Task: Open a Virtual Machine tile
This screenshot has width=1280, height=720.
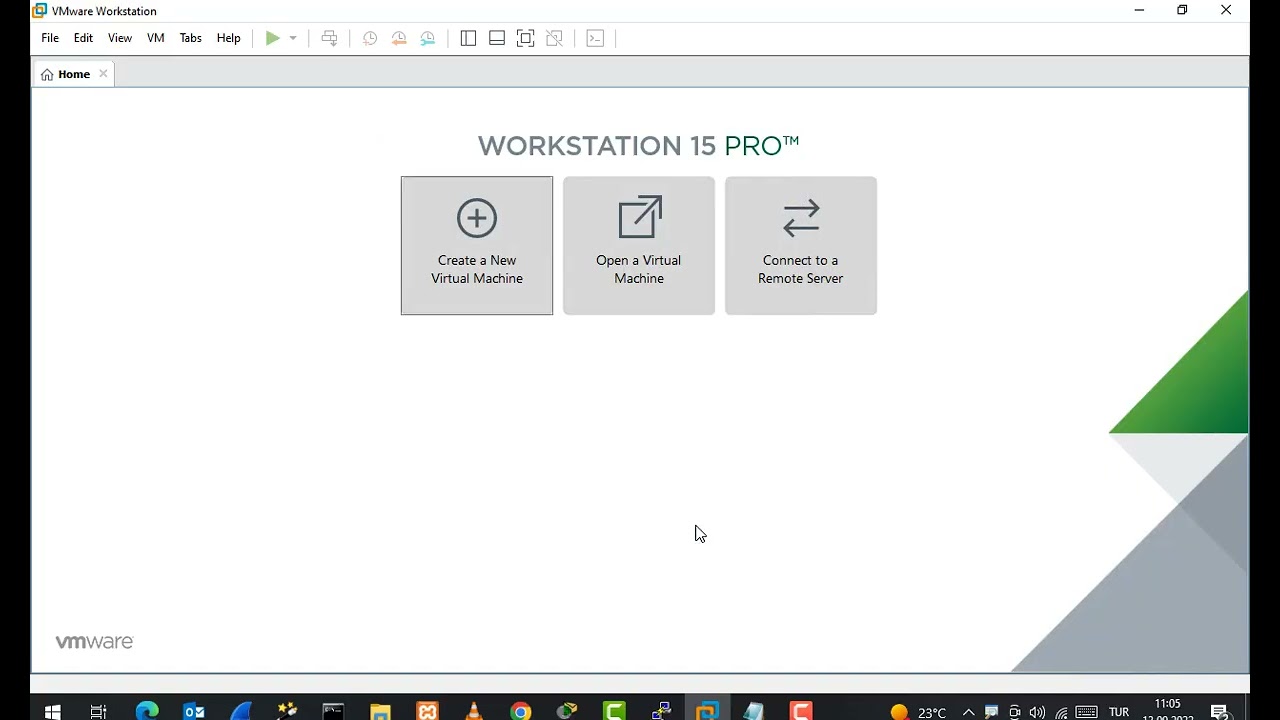Action: (639, 246)
